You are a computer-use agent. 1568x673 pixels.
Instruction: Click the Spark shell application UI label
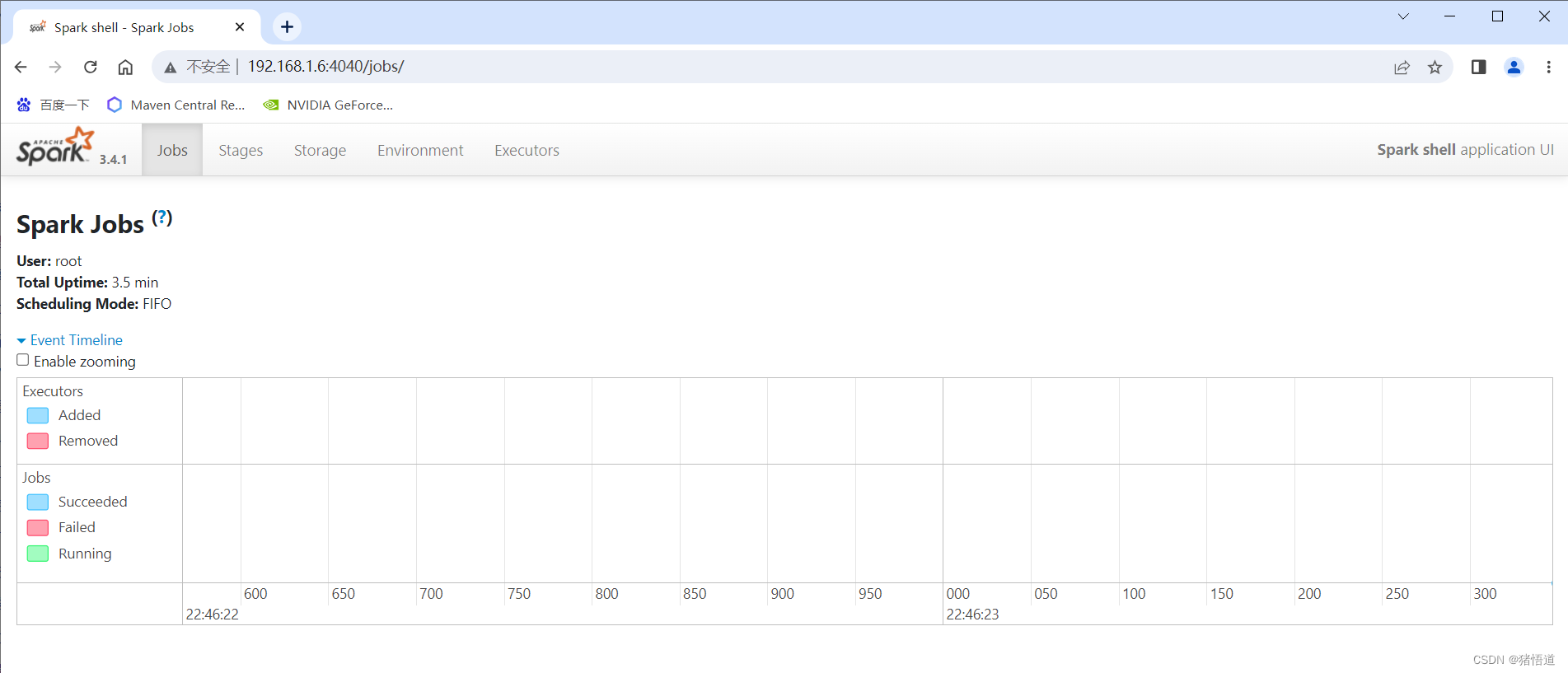[1465, 150]
